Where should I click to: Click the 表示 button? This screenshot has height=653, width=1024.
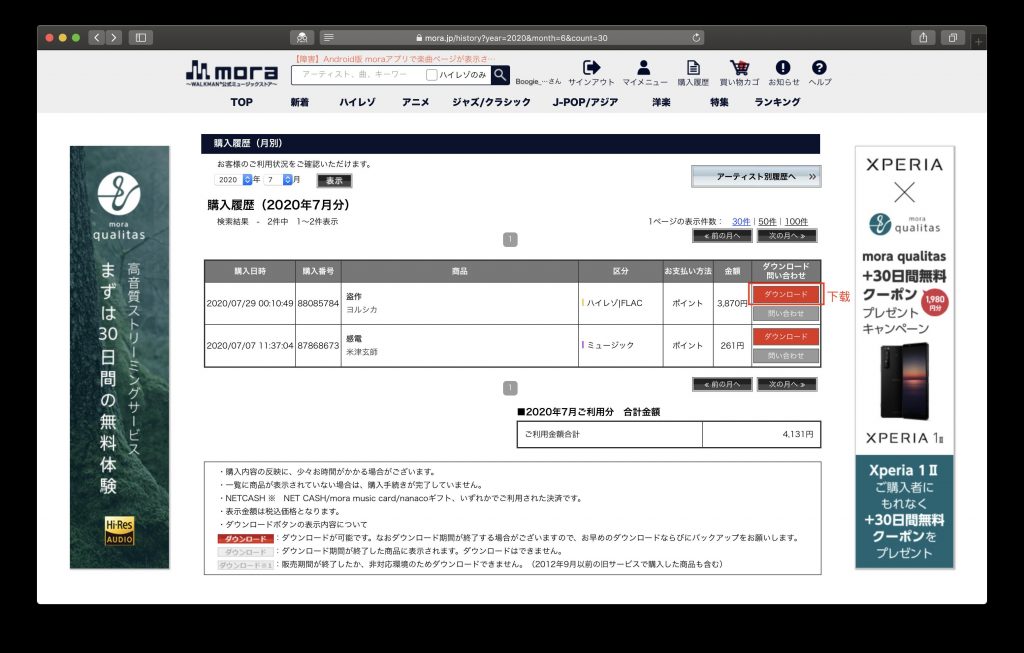334,180
